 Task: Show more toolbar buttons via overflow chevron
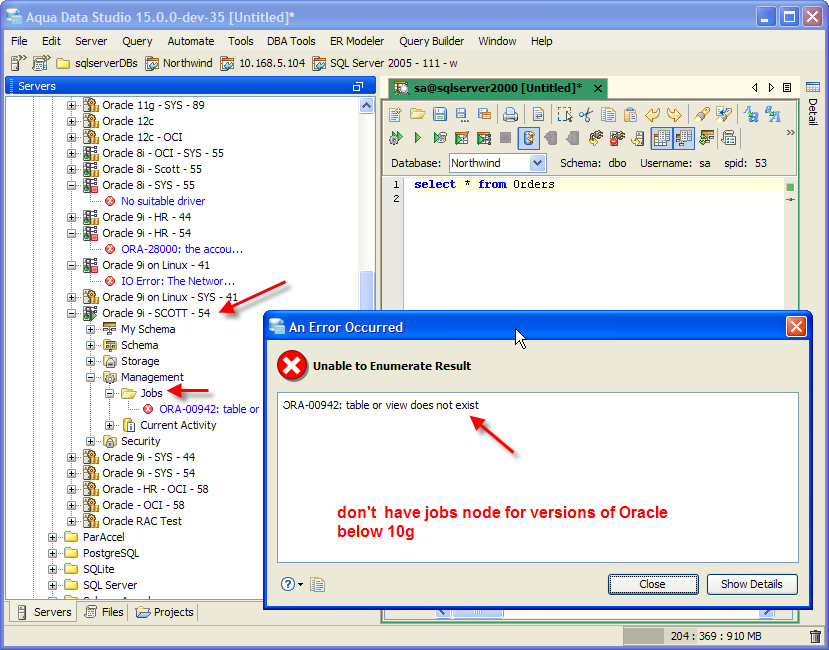(x=790, y=132)
